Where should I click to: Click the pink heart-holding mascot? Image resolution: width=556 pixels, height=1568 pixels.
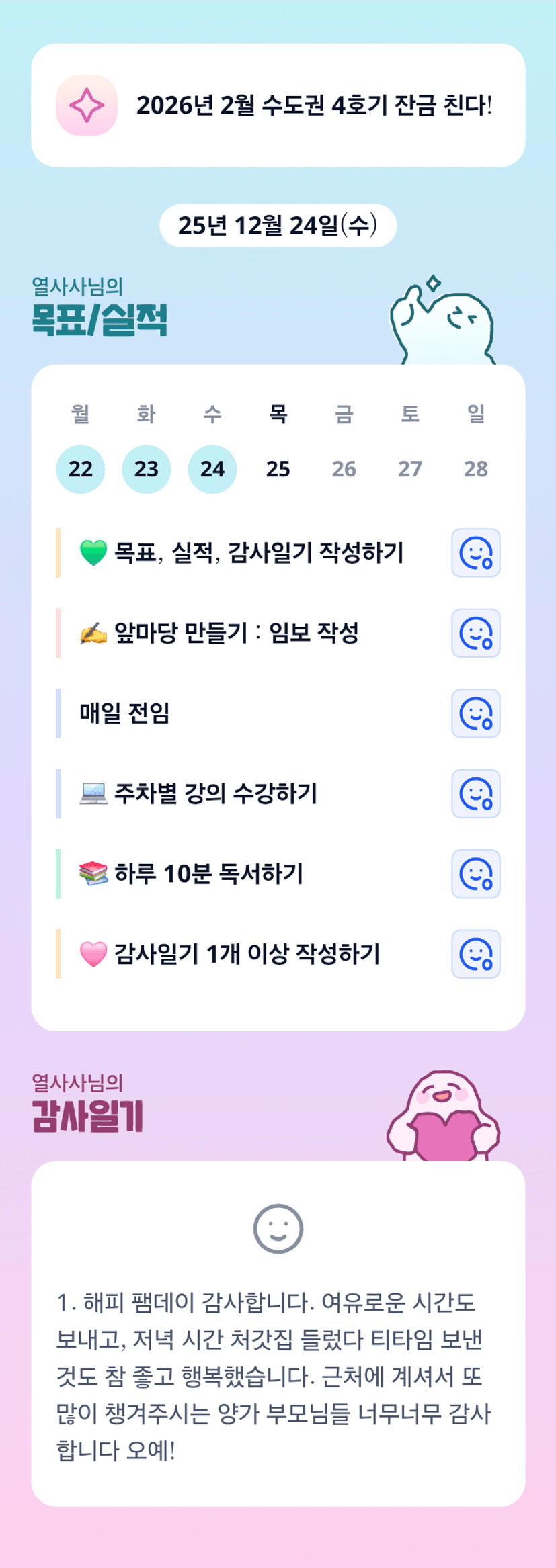pos(443,1117)
